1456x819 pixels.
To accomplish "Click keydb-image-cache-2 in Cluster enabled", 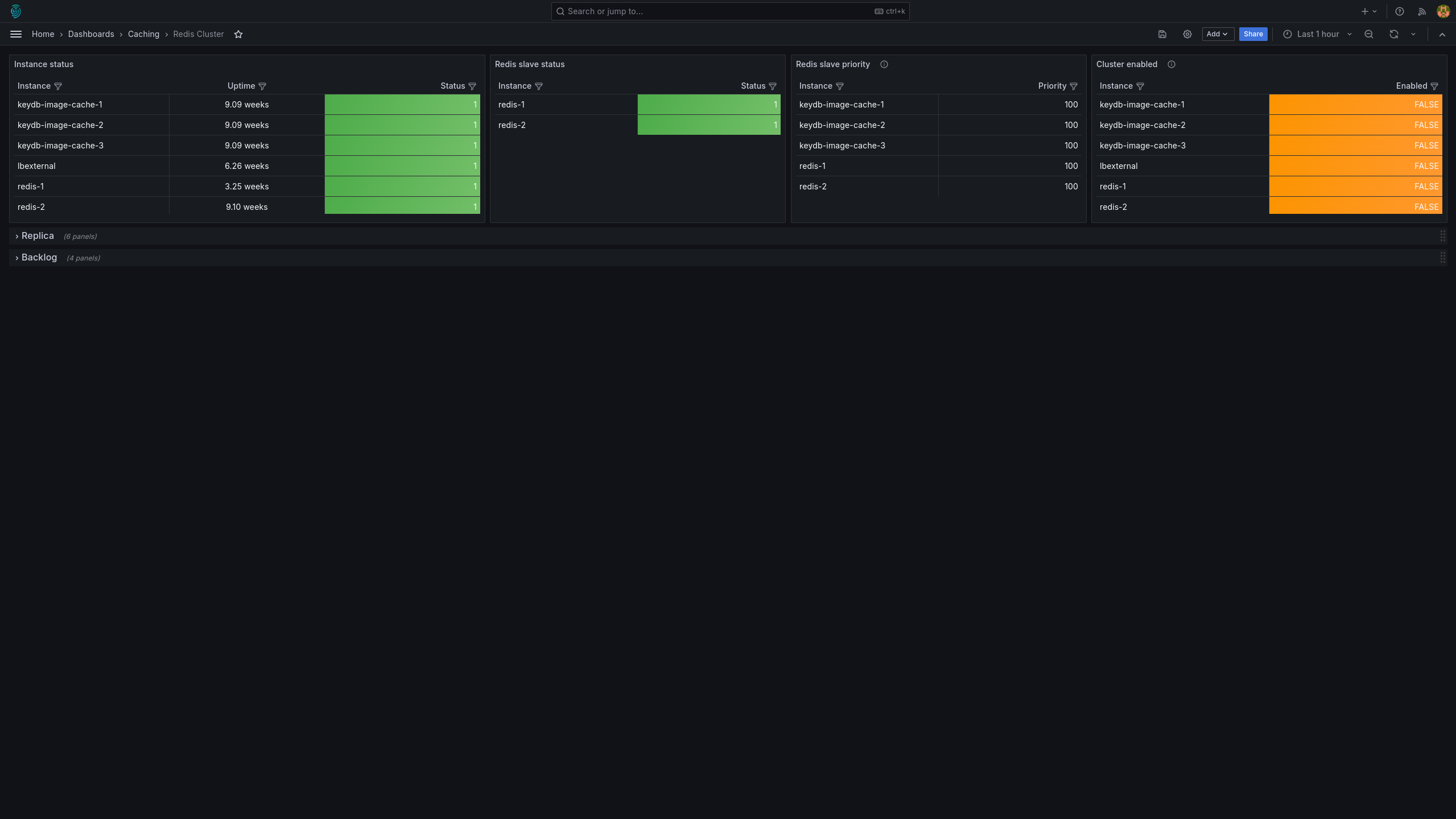I will click(x=1142, y=125).
